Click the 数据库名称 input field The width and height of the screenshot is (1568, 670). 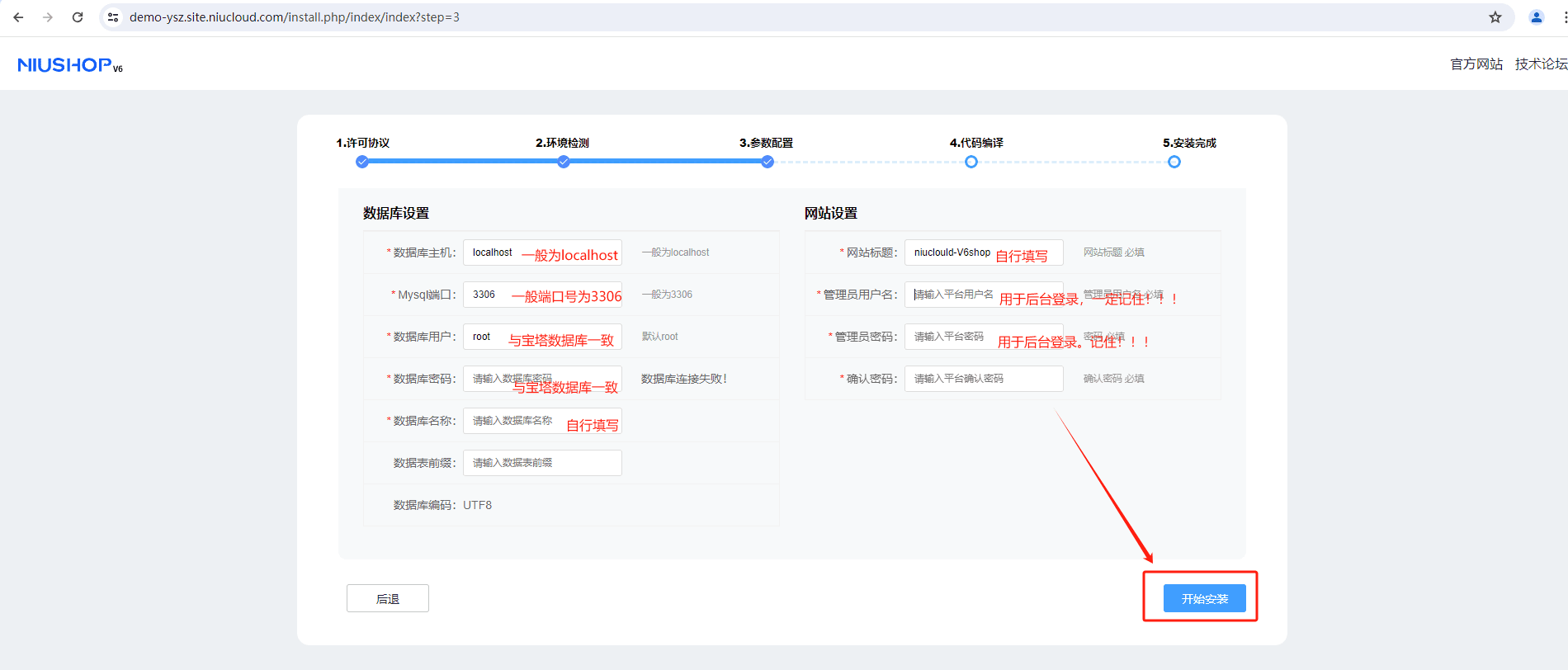(x=542, y=421)
